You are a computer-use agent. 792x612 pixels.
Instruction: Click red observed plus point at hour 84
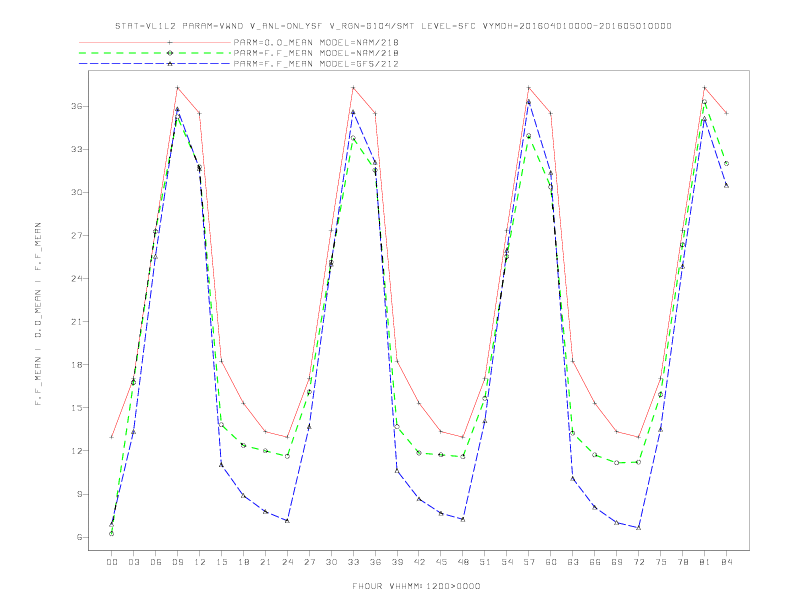[727, 113]
